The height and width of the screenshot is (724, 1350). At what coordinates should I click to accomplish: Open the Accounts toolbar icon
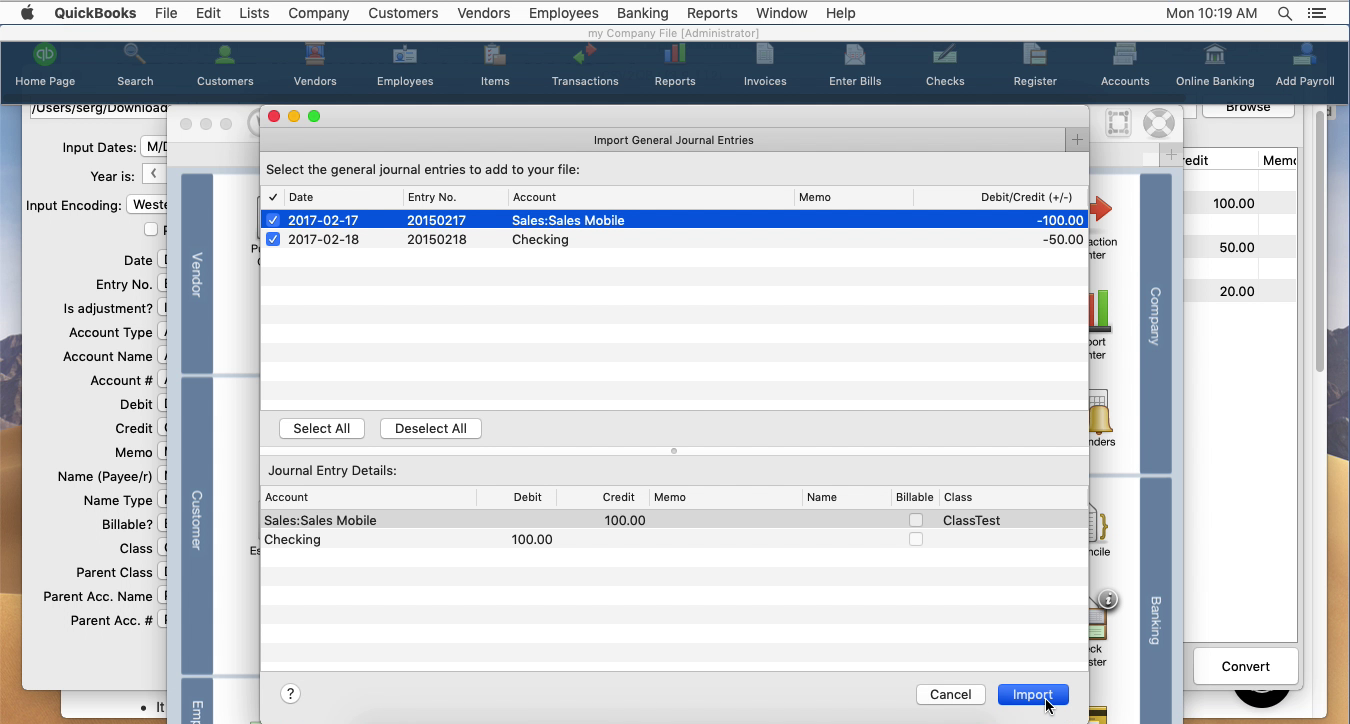coord(1125,65)
